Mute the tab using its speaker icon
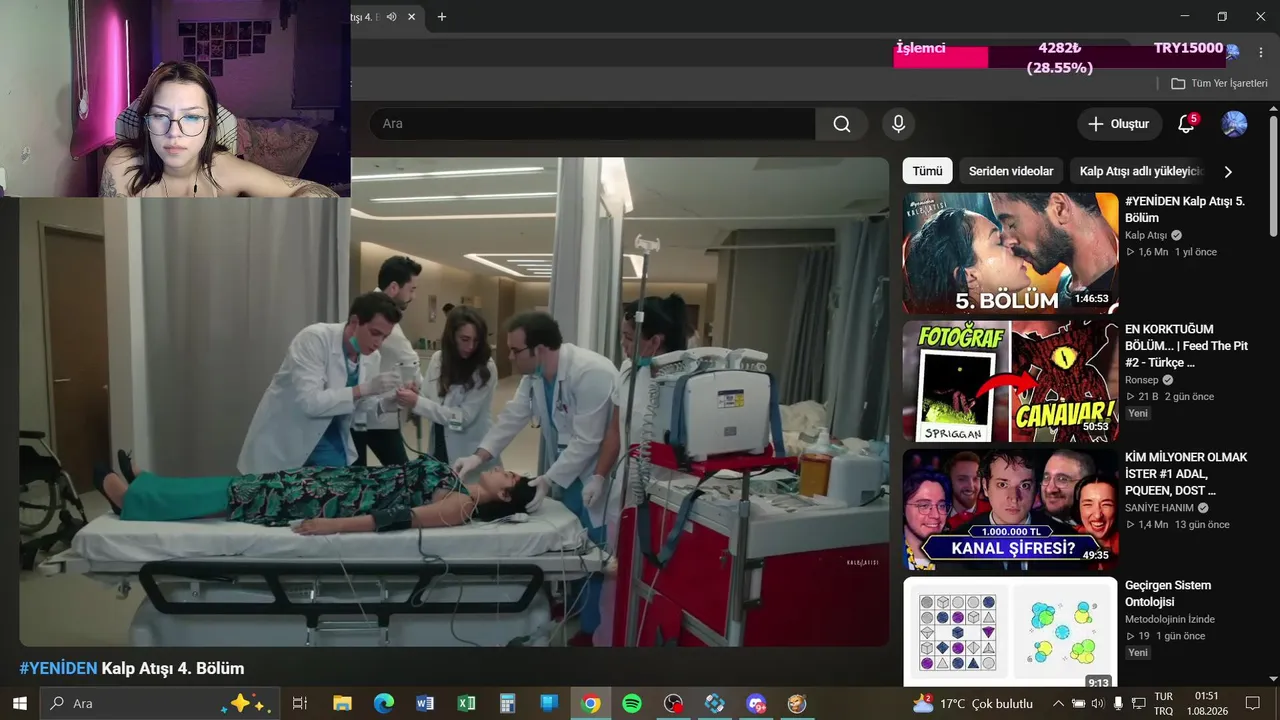Image resolution: width=1280 pixels, height=720 pixels. 392,17
